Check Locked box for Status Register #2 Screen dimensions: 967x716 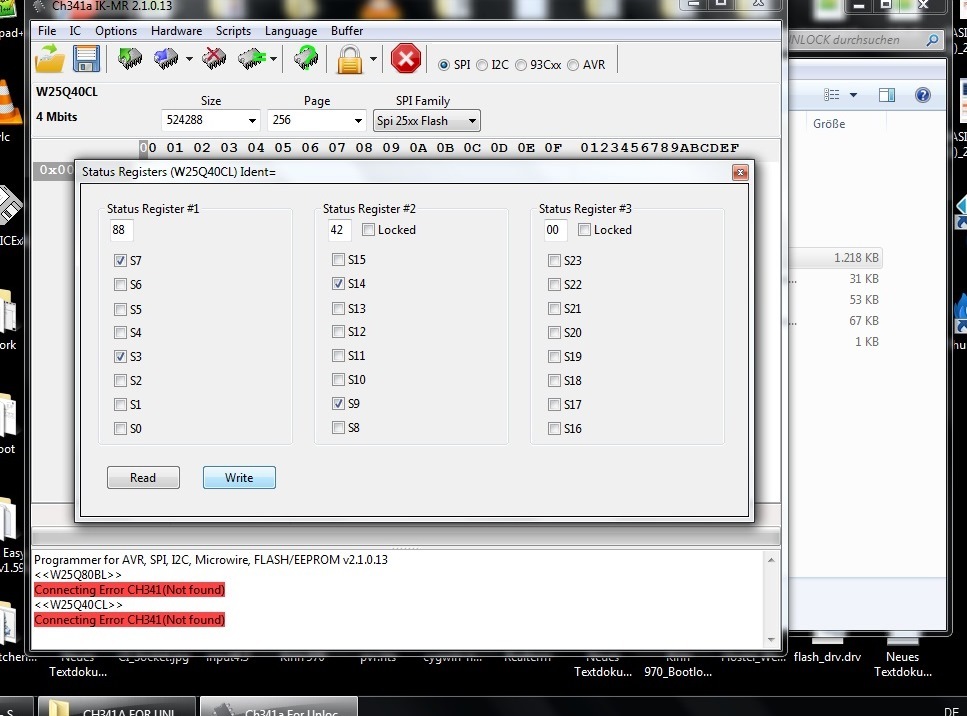tap(368, 229)
